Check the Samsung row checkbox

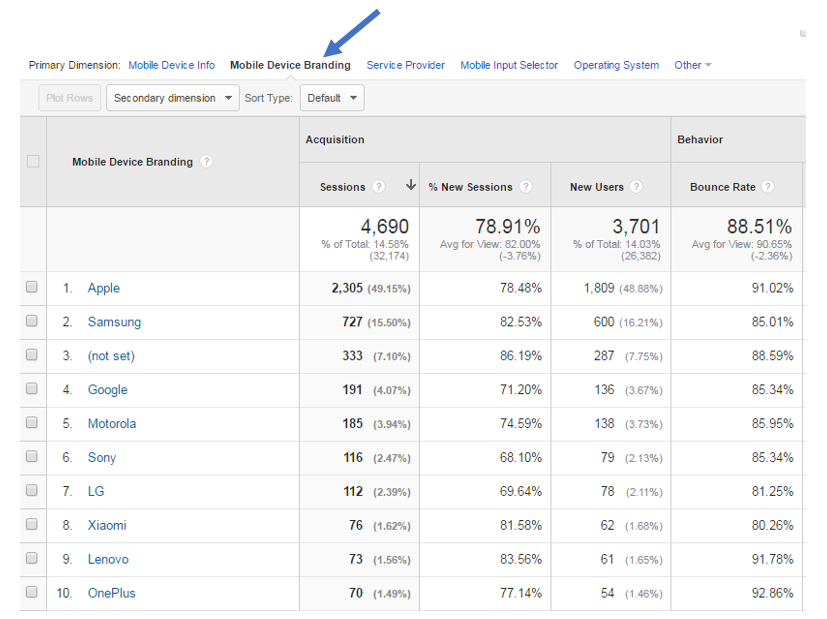32,321
